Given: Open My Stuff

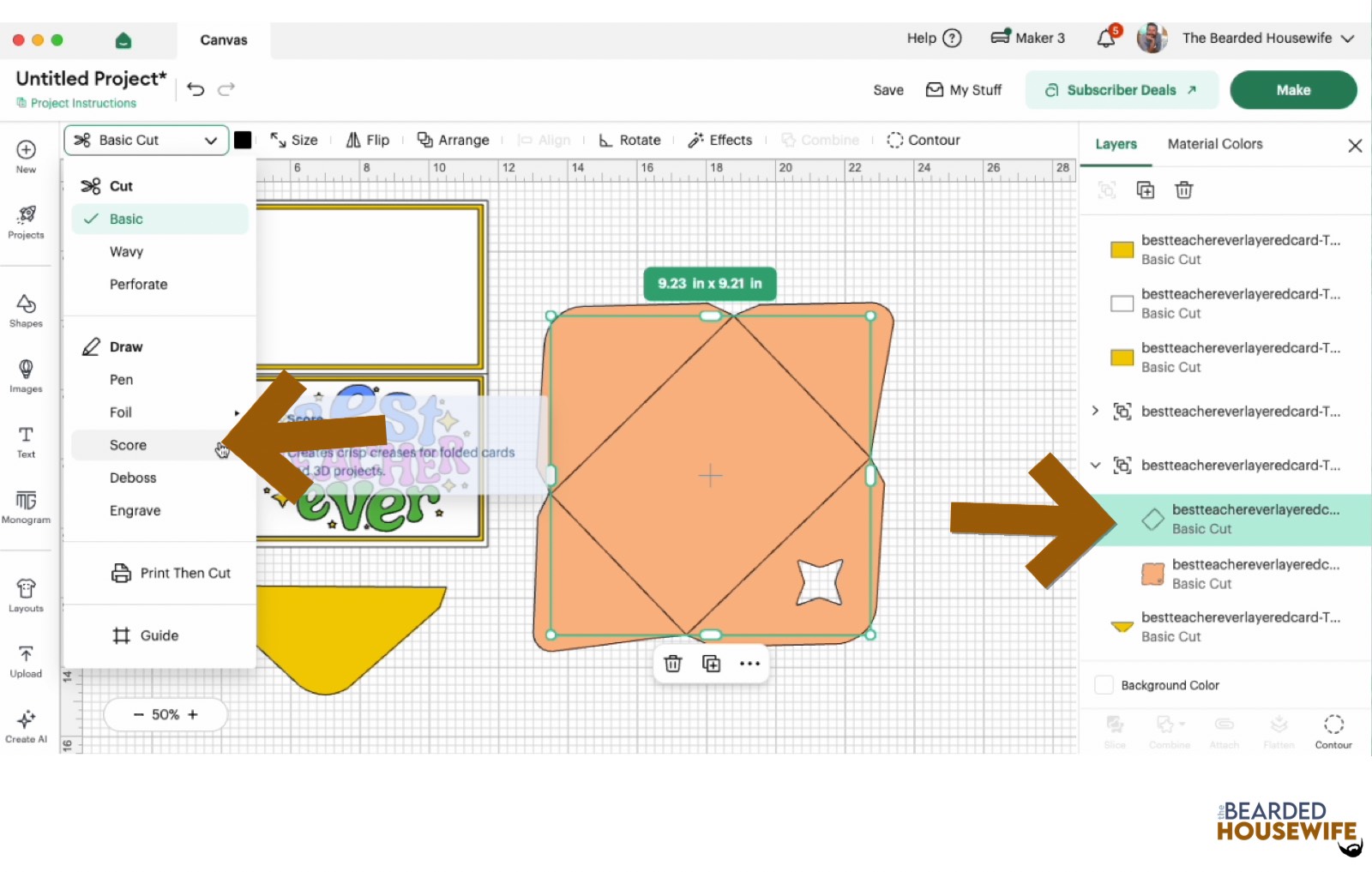Looking at the screenshot, I should coord(964,90).
